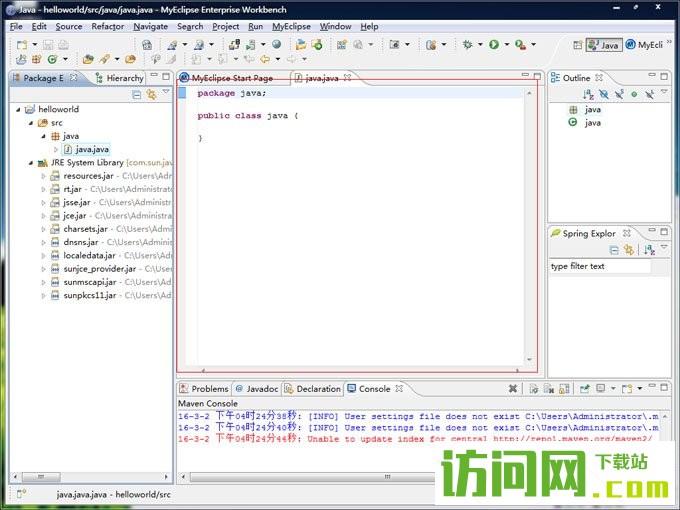Image resolution: width=680 pixels, height=510 pixels.
Task: Open the New wizard dropdown arrow
Action: click(x=34, y=44)
